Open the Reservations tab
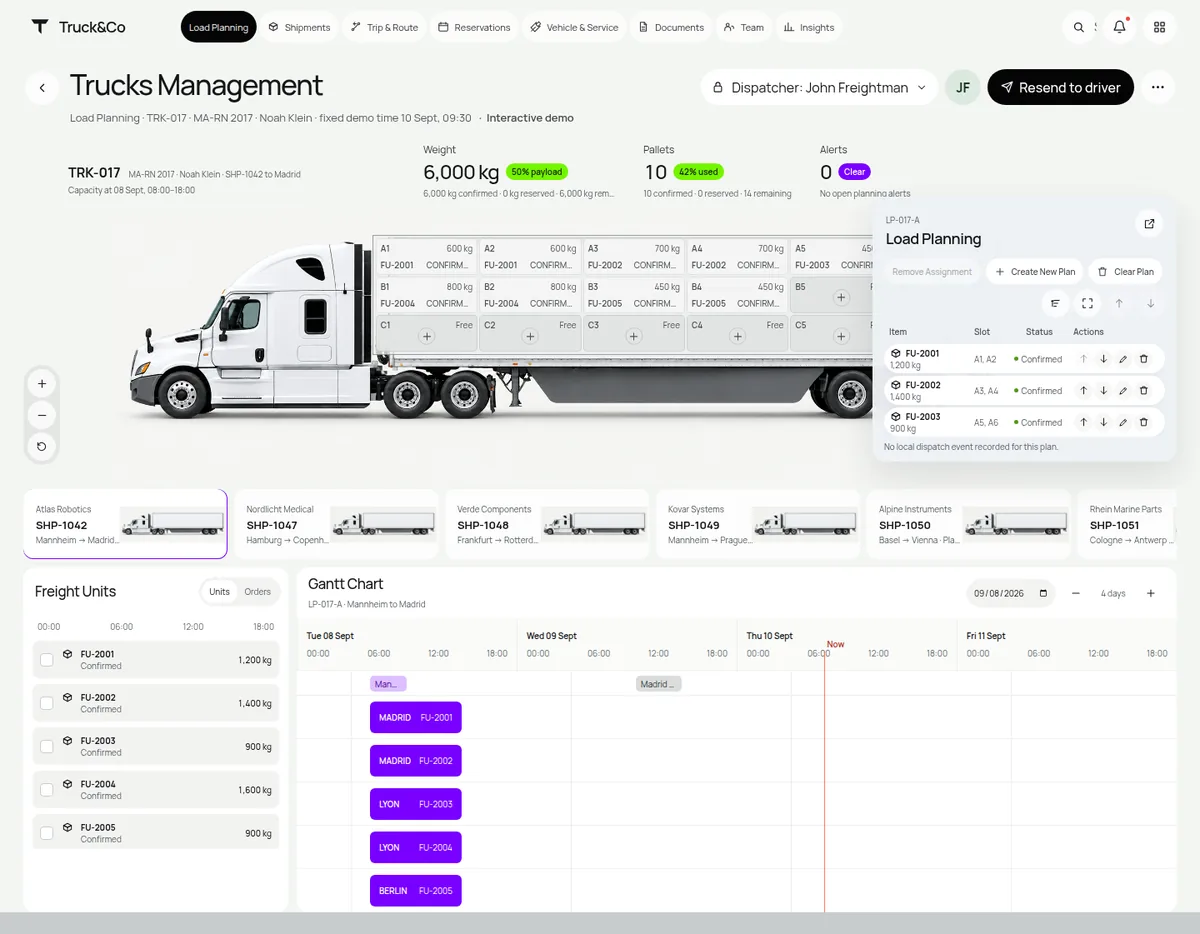The image size is (1200, 934). pyautogui.click(x=474, y=27)
